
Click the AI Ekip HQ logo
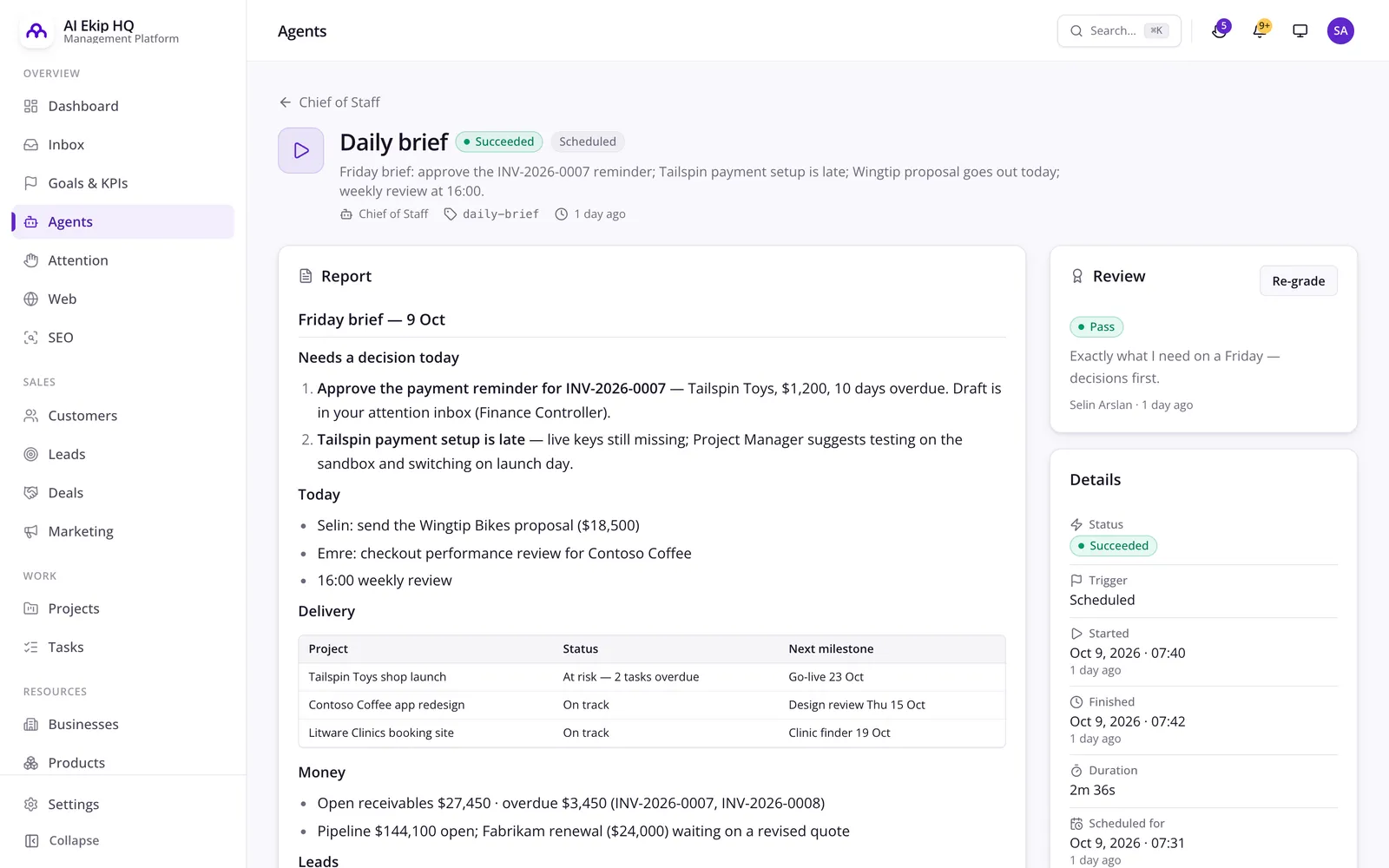(36, 31)
